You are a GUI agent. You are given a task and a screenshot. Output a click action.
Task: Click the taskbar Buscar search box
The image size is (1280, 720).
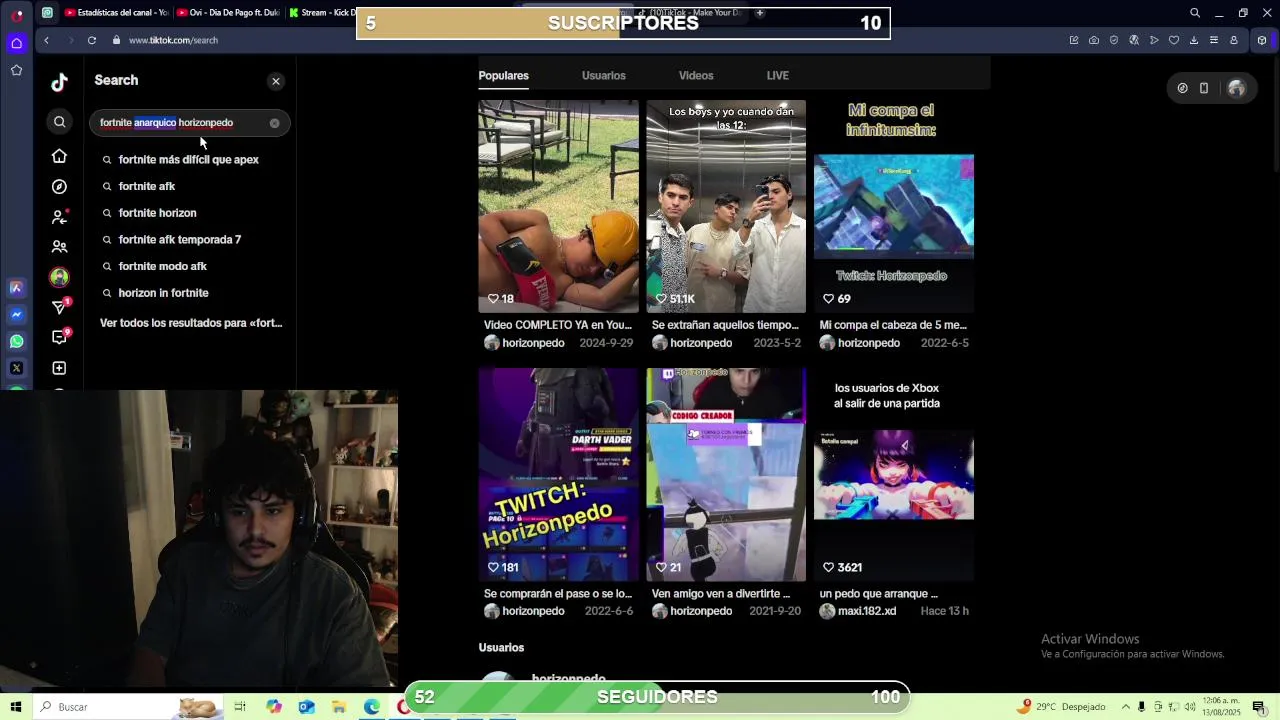pyautogui.click(x=128, y=707)
